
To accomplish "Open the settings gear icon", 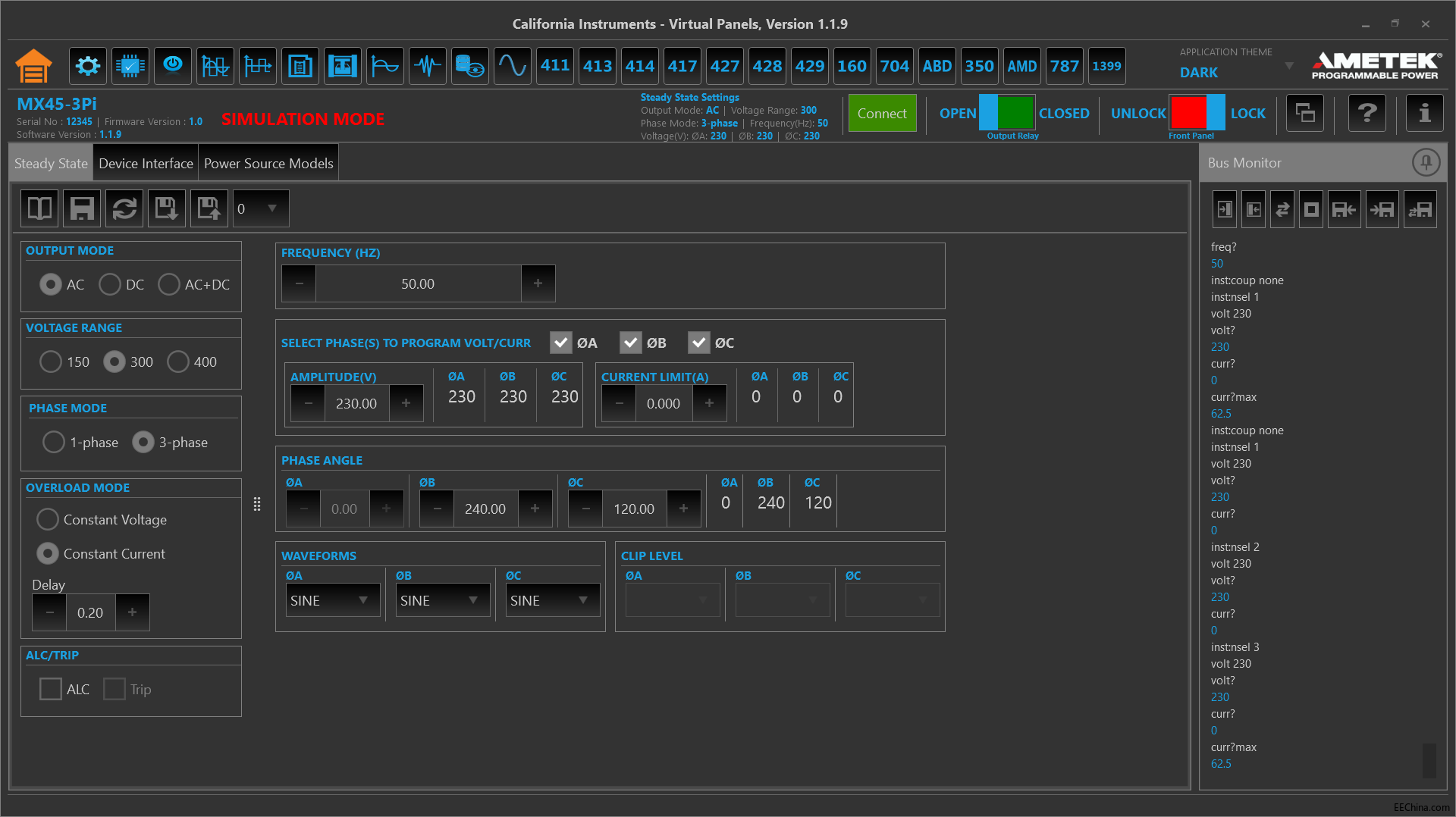I will click(x=88, y=66).
